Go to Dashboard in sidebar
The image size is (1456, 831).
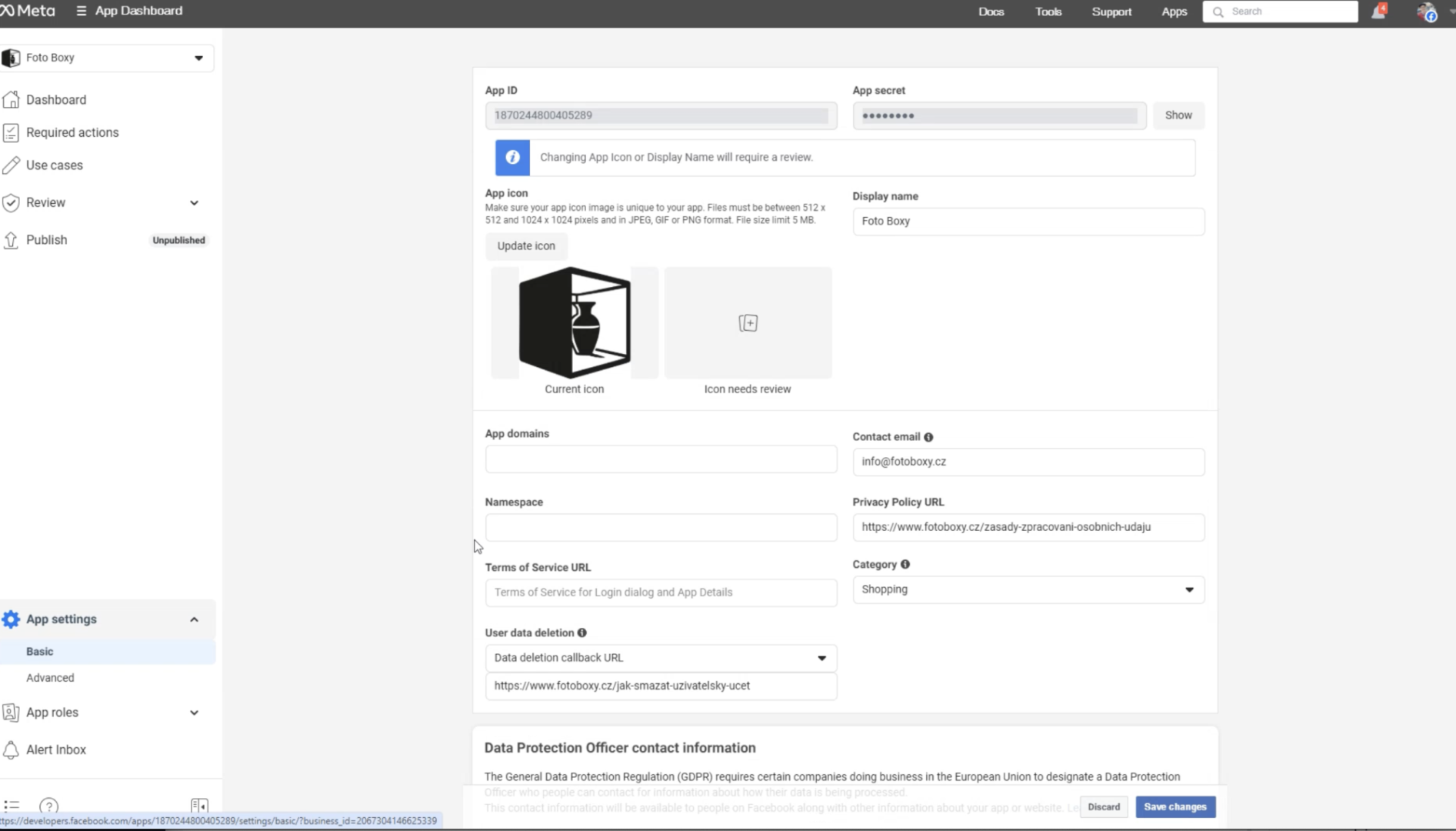[x=56, y=100]
